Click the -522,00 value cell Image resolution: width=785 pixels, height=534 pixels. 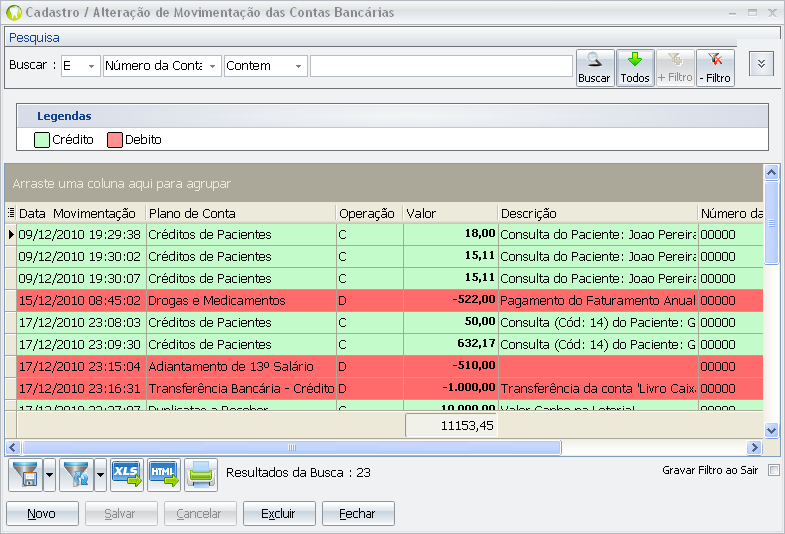click(x=450, y=300)
